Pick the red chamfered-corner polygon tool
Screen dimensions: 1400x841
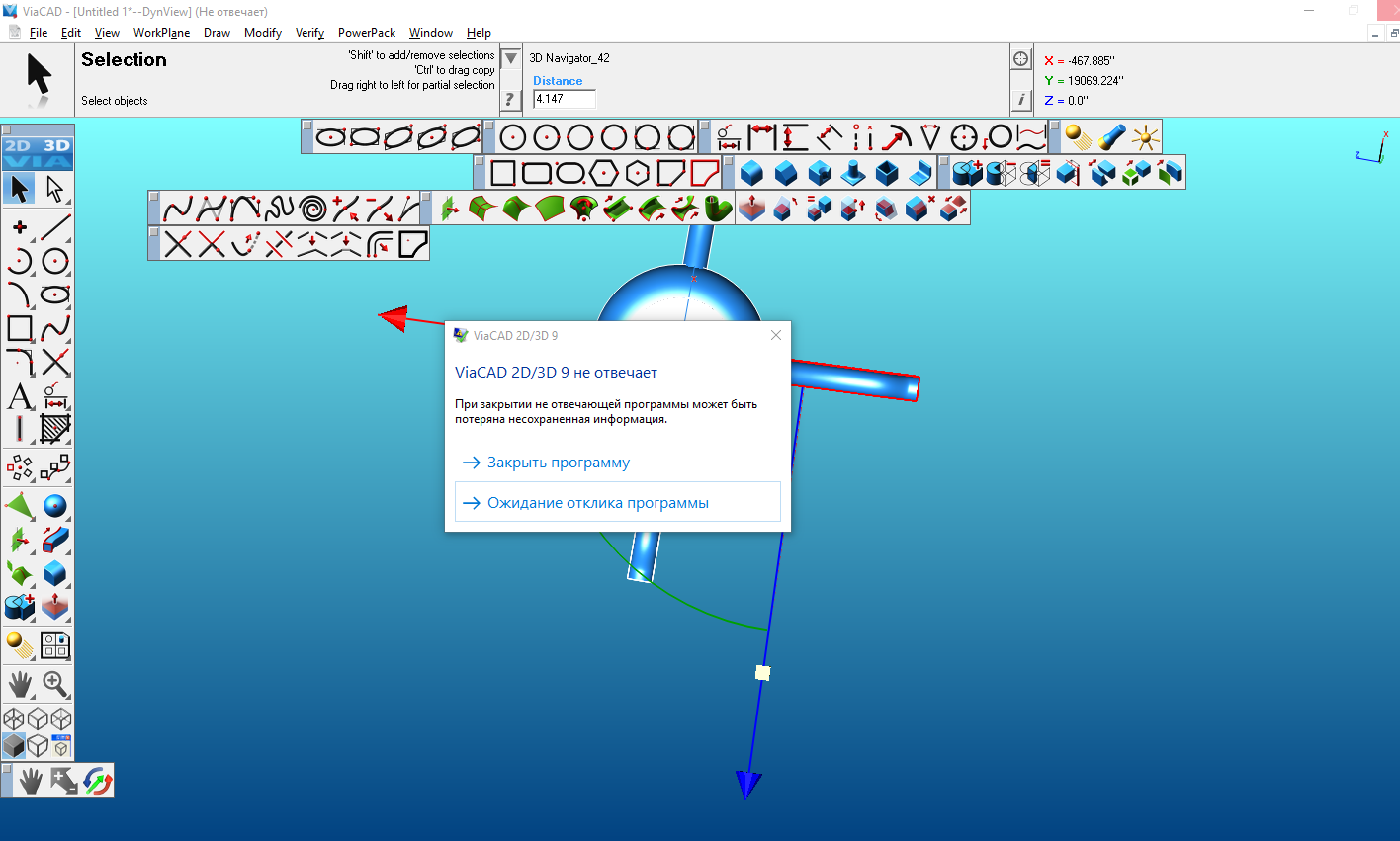point(705,173)
